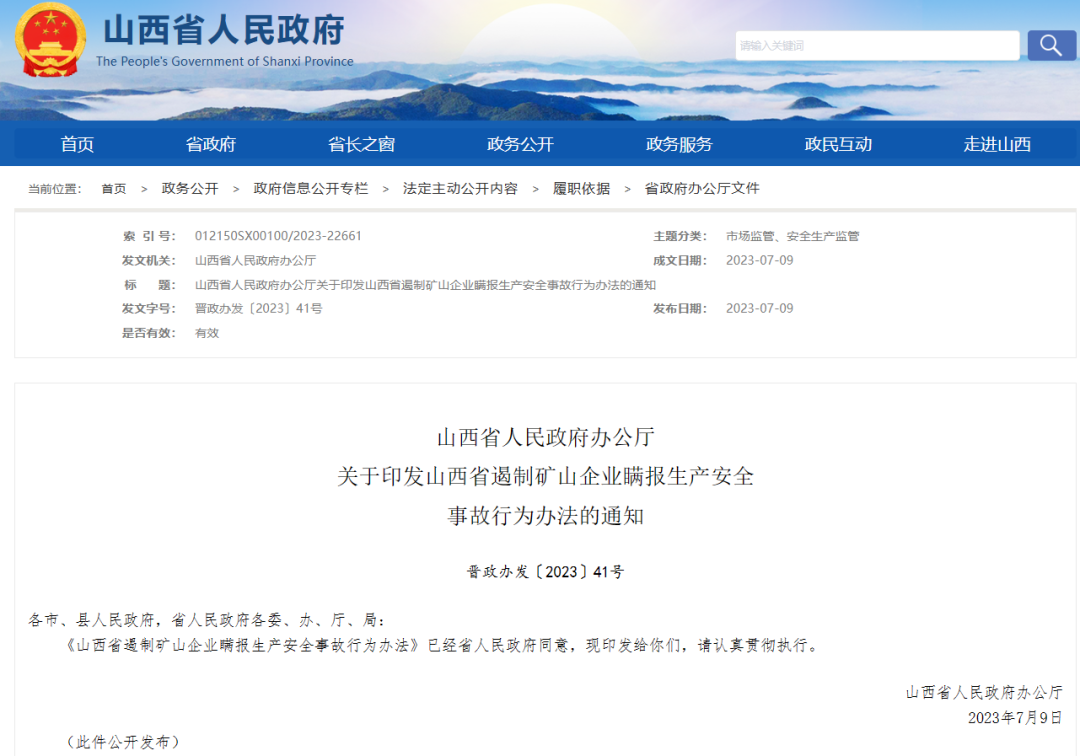The width and height of the screenshot is (1080, 756).
Task: Select 政务公开 in main navigation bar
Action: coord(520,144)
